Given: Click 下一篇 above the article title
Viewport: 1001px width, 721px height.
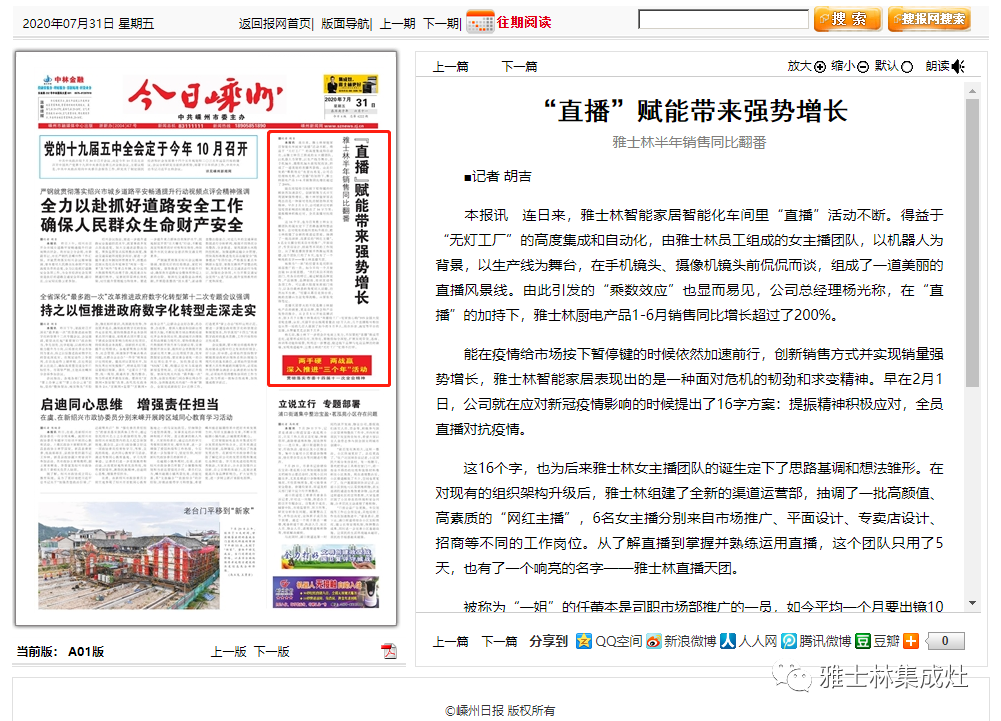Looking at the screenshot, I should click(x=519, y=66).
